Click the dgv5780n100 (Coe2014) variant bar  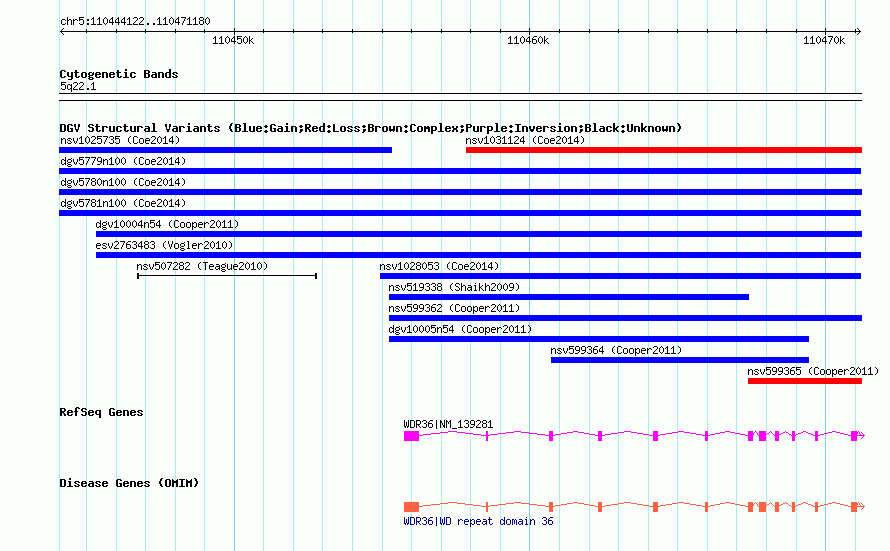[x=460, y=192]
